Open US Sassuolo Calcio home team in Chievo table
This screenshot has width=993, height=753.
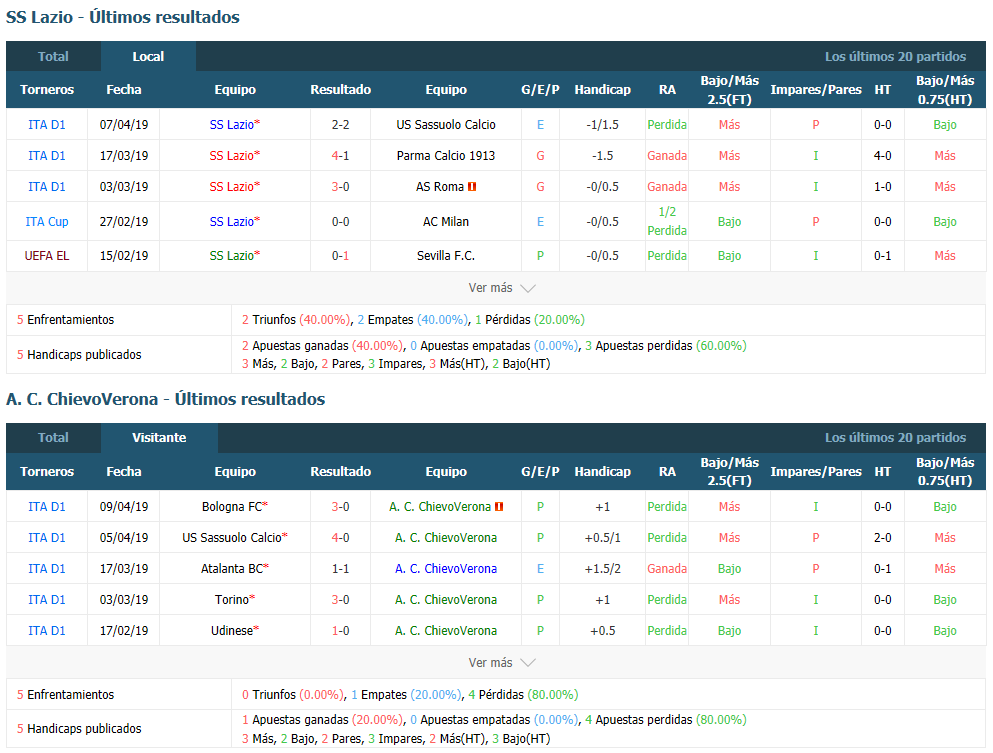[x=232, y=538]
